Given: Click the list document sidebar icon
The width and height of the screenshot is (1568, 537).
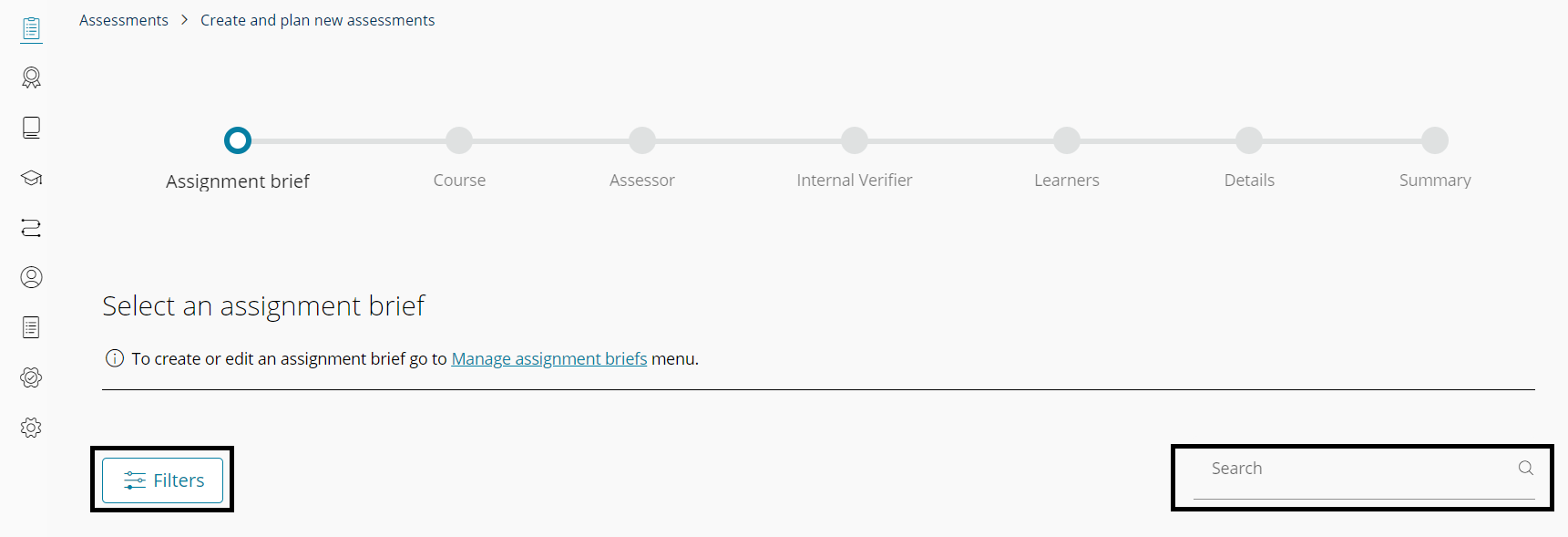Looking at the screenshot, I should point(31,327).
